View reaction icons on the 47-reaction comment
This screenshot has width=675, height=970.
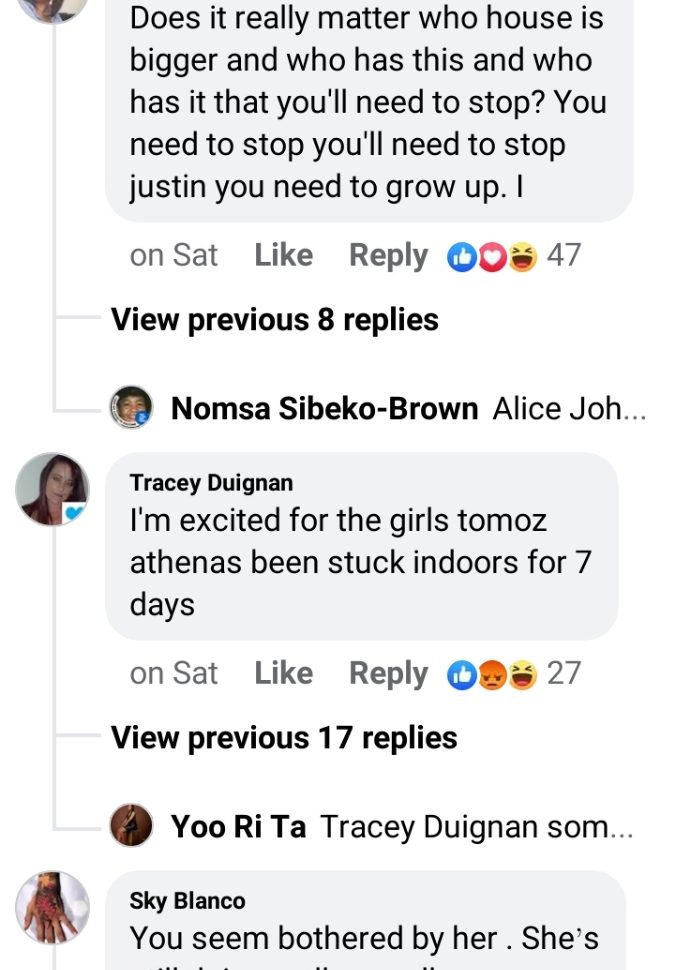pos(492,256)
